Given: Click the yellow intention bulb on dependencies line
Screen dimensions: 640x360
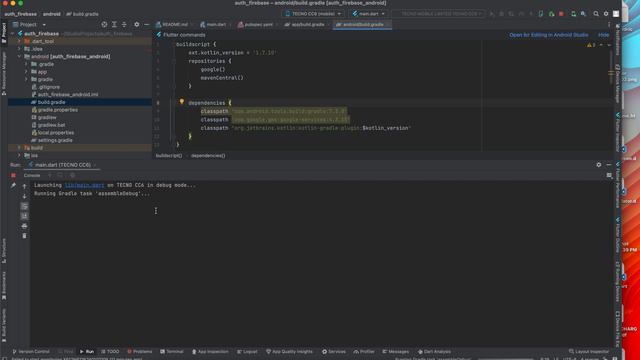Looking at the screenshot, I should coord(182,101).
